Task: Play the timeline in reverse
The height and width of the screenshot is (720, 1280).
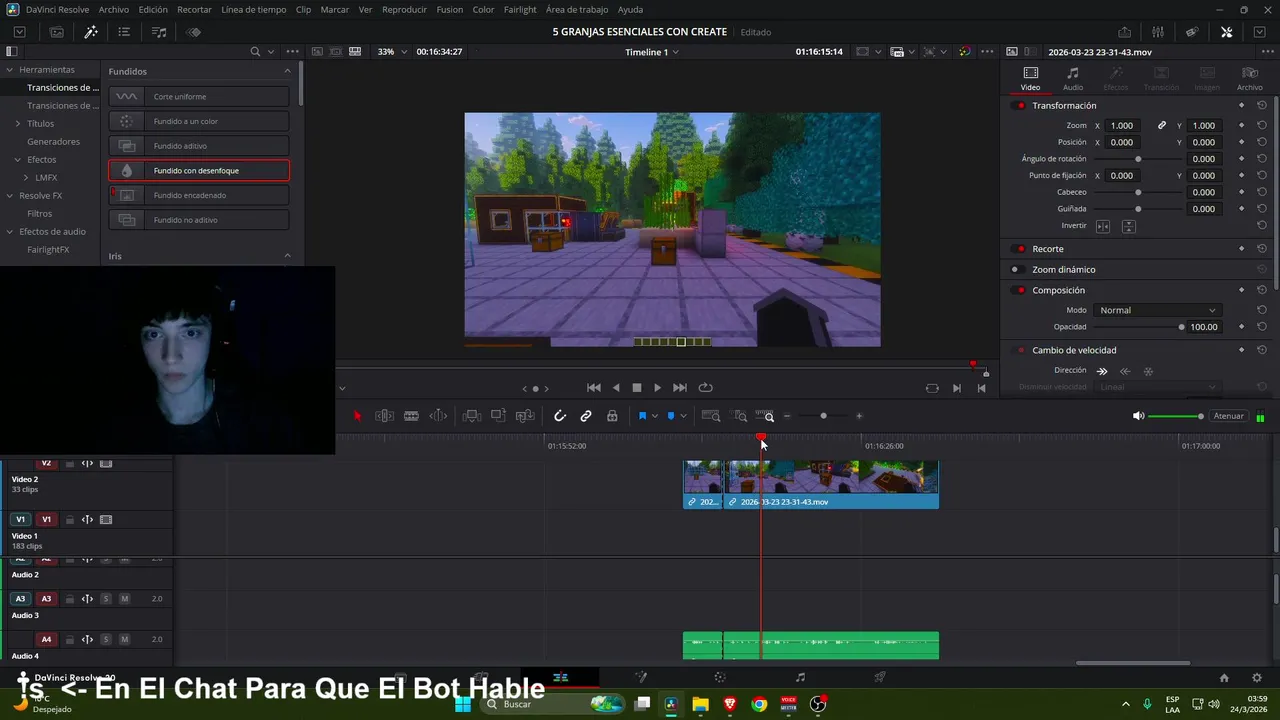Action: (616, 388)
